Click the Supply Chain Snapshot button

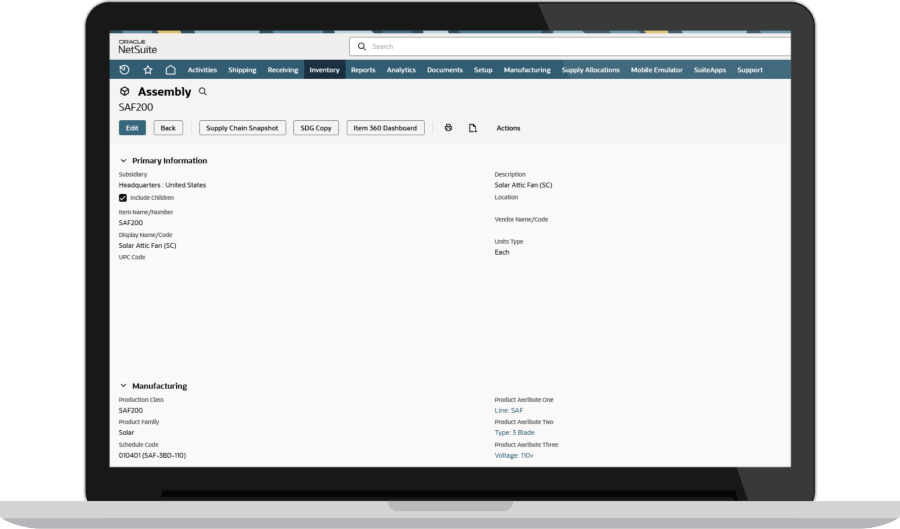point(243,128)
